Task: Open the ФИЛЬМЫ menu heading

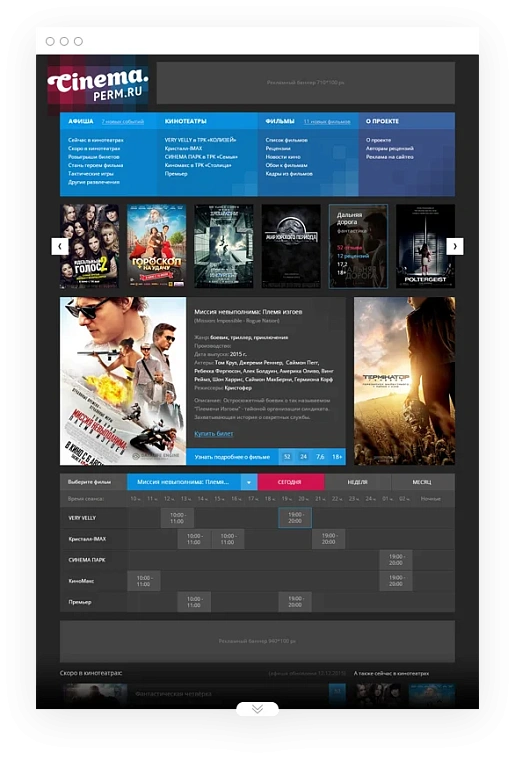Action: [280, 121]
